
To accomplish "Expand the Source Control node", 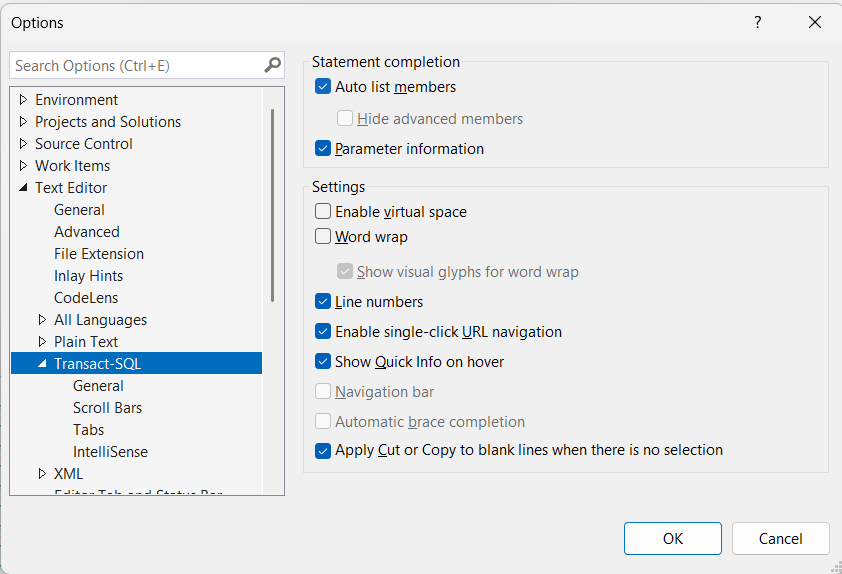I will coord(23,143).
